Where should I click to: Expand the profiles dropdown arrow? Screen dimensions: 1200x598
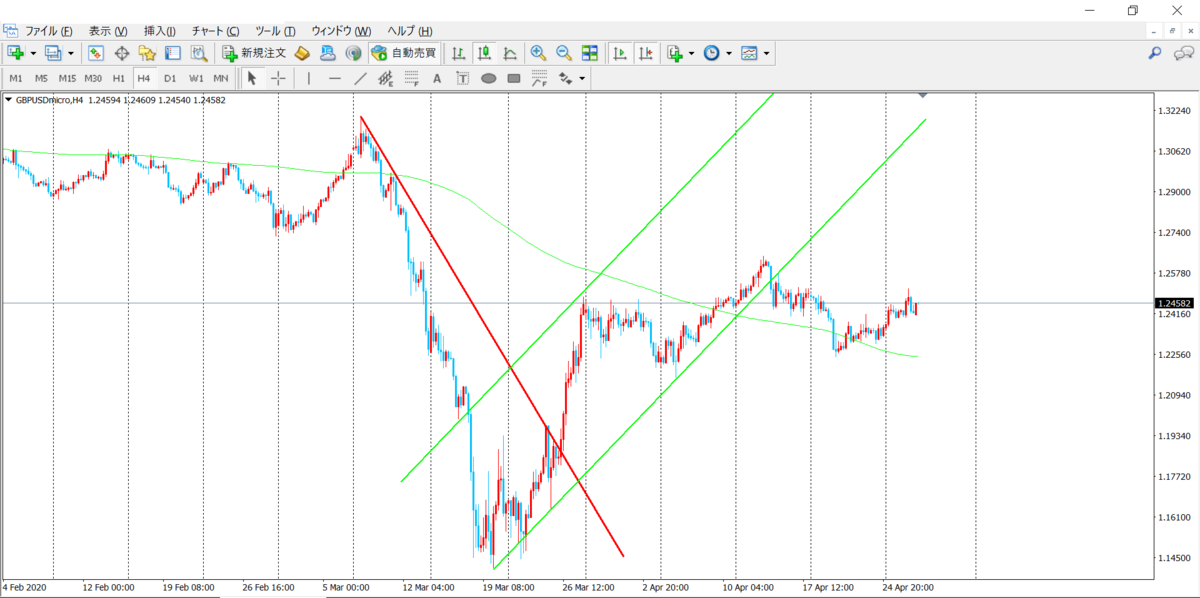pyautogui.click(x=70, y=53)
